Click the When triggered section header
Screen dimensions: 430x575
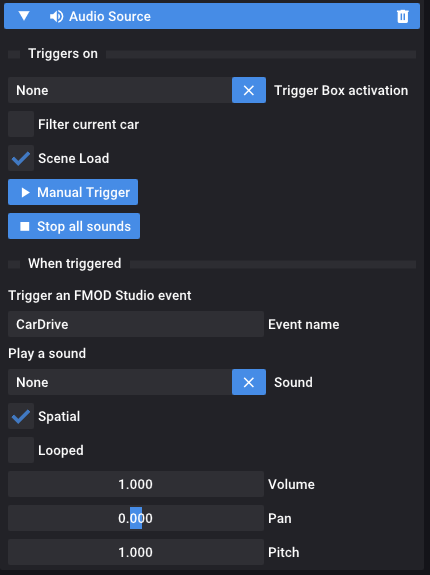(x=74, y=264)
